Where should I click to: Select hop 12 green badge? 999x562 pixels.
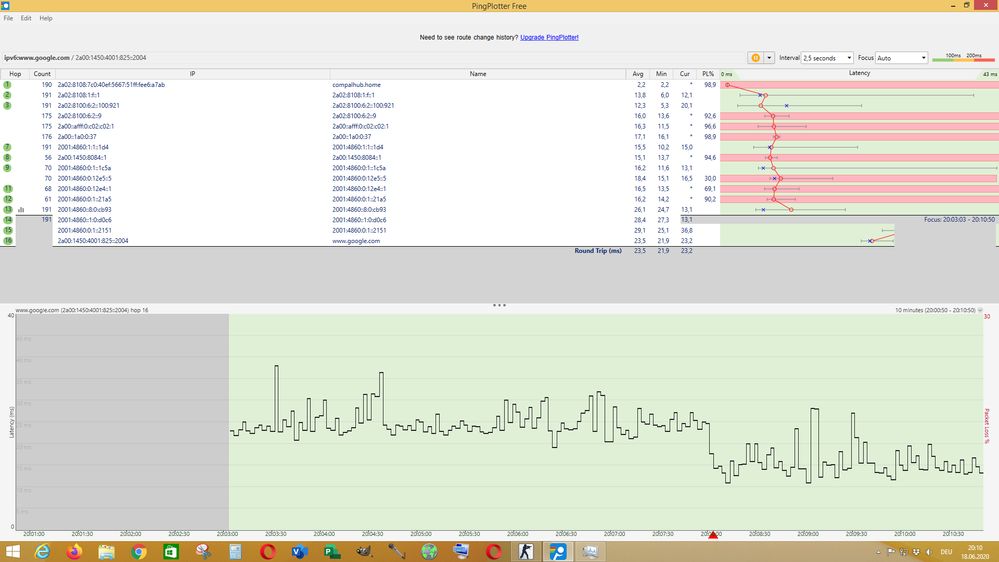click(x=8, y=199)
